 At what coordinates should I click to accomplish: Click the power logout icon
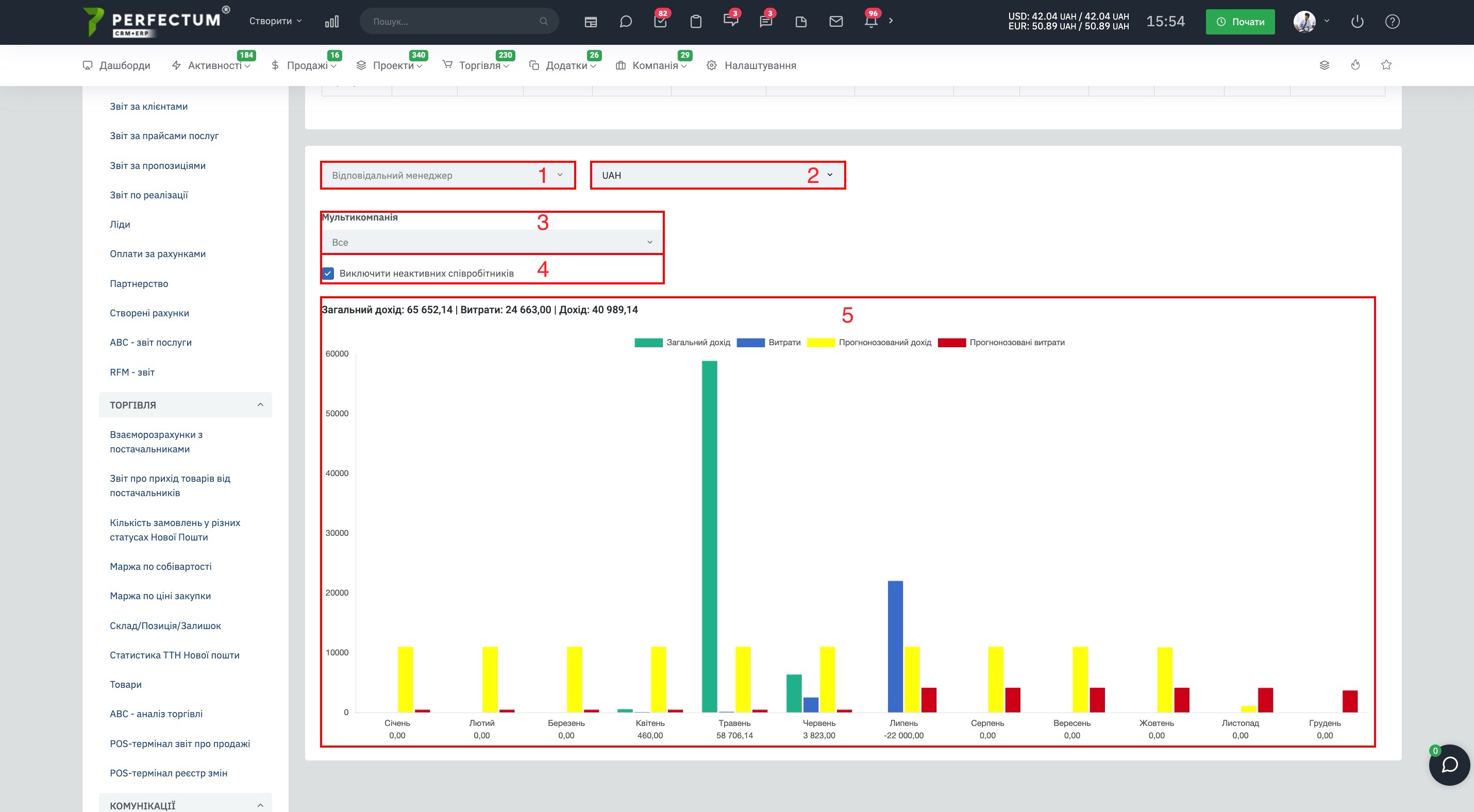1358,22
